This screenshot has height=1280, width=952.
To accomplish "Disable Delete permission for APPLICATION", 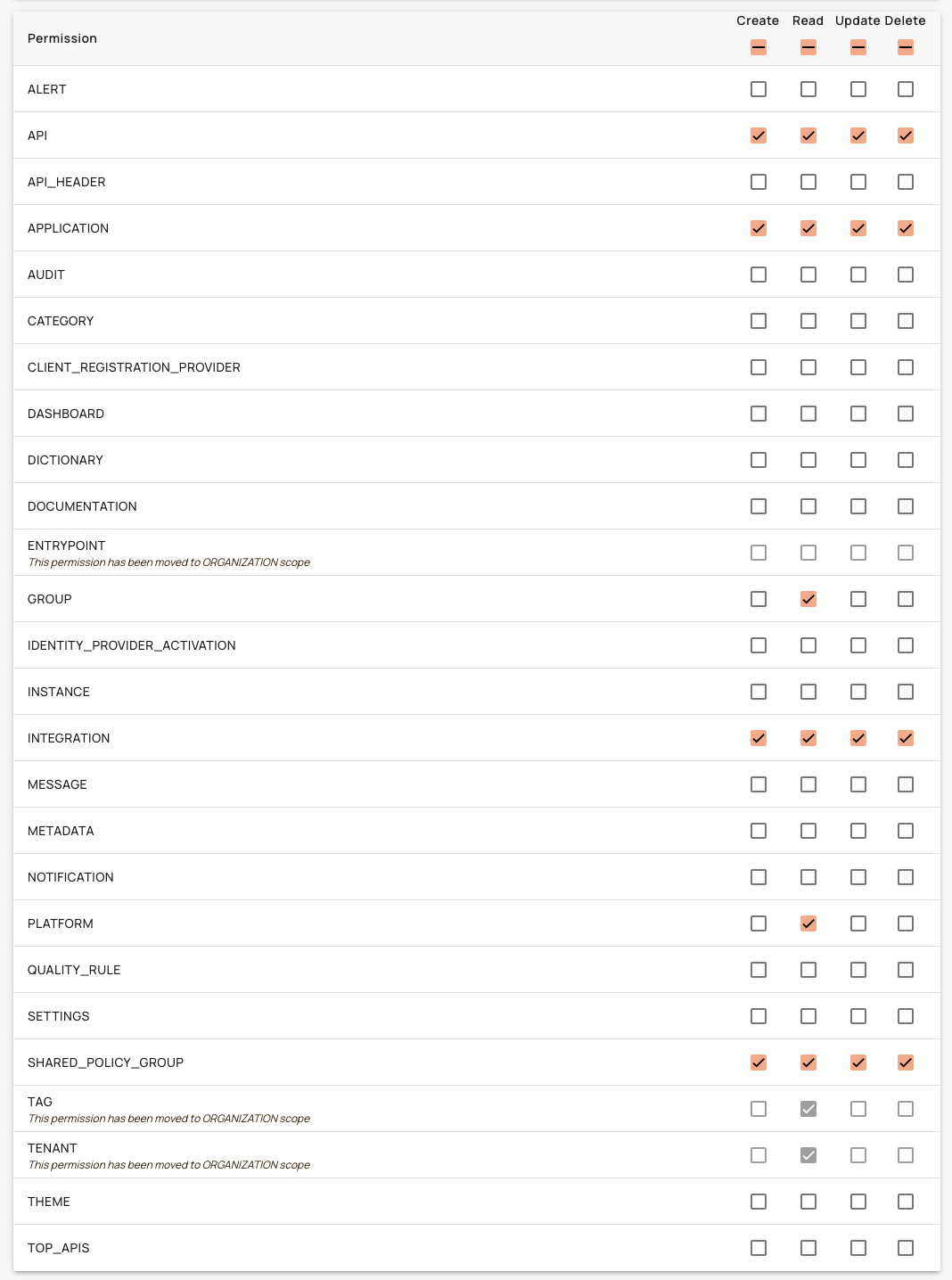I will click(906, 228).
